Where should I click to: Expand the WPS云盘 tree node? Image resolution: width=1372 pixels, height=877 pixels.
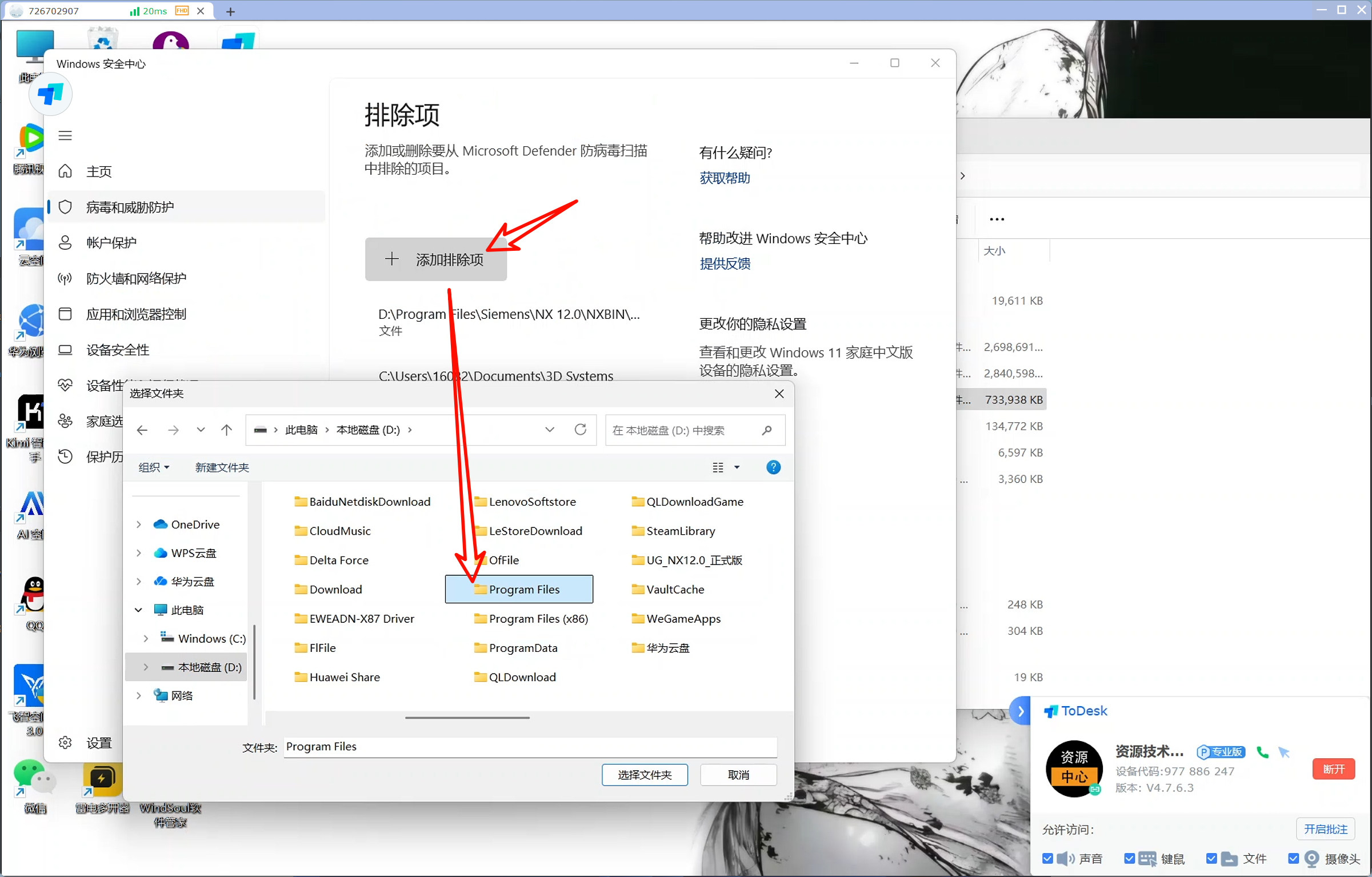click(x=139, y=552)
